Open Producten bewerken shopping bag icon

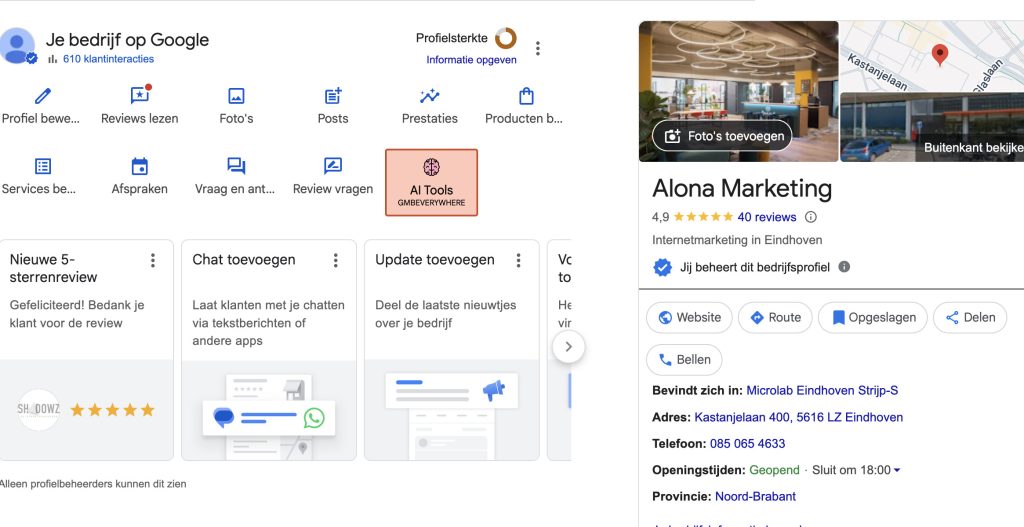pos(526,97)
